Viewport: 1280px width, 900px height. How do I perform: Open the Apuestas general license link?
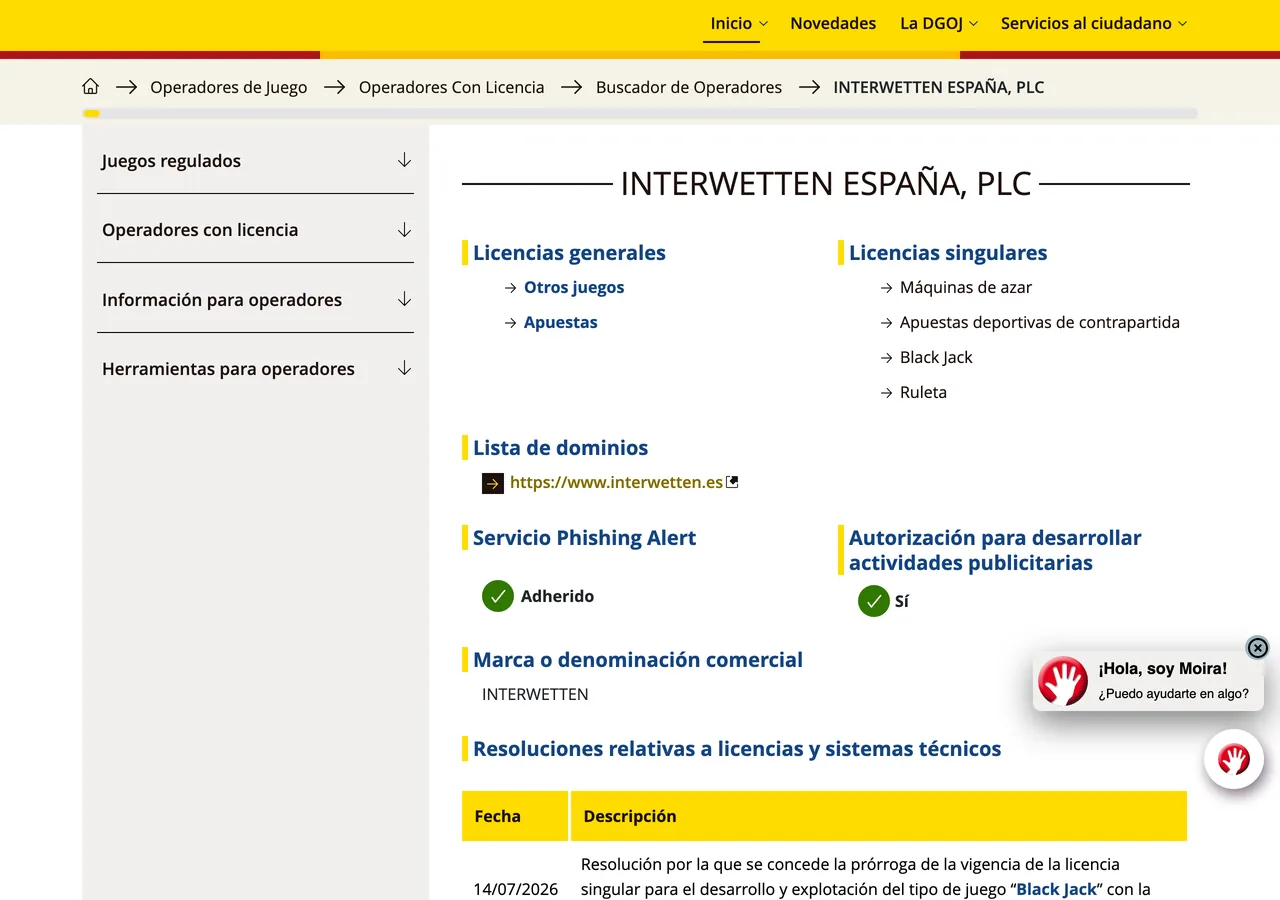[561, 322]
